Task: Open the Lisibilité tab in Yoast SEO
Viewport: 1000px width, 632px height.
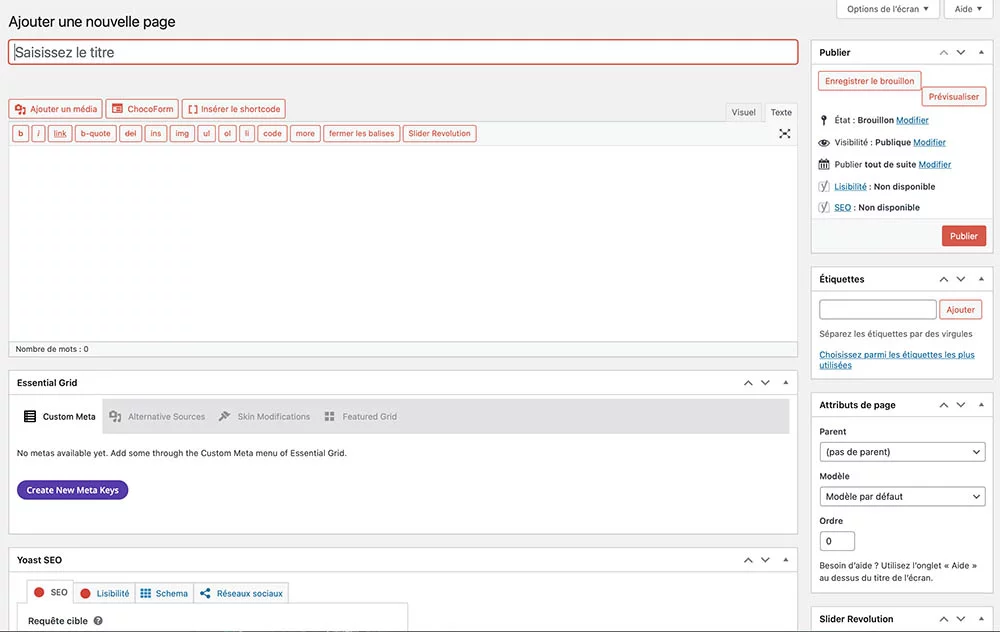Action: 105,593
